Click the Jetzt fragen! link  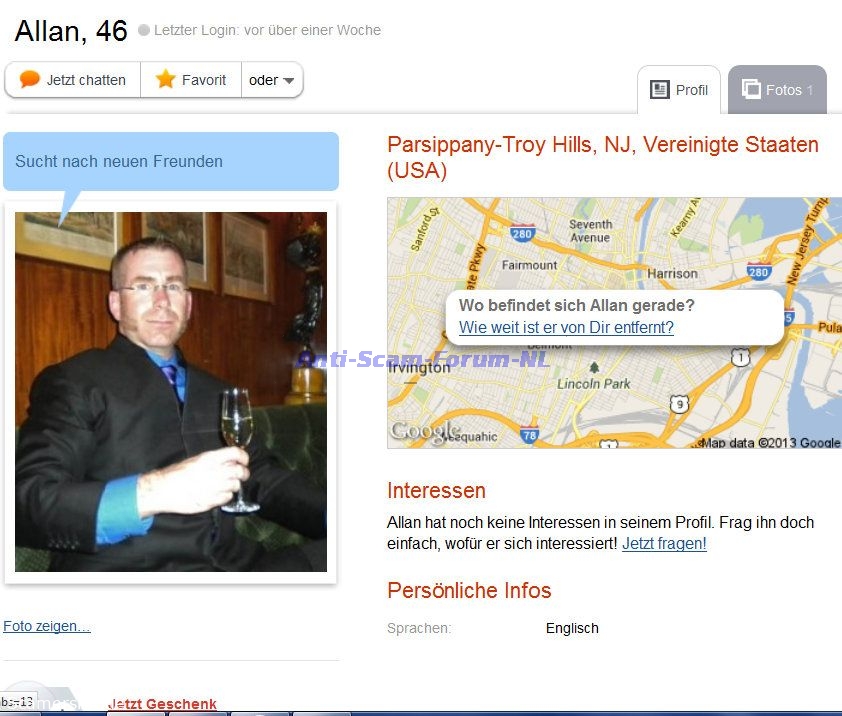(664, 544)
